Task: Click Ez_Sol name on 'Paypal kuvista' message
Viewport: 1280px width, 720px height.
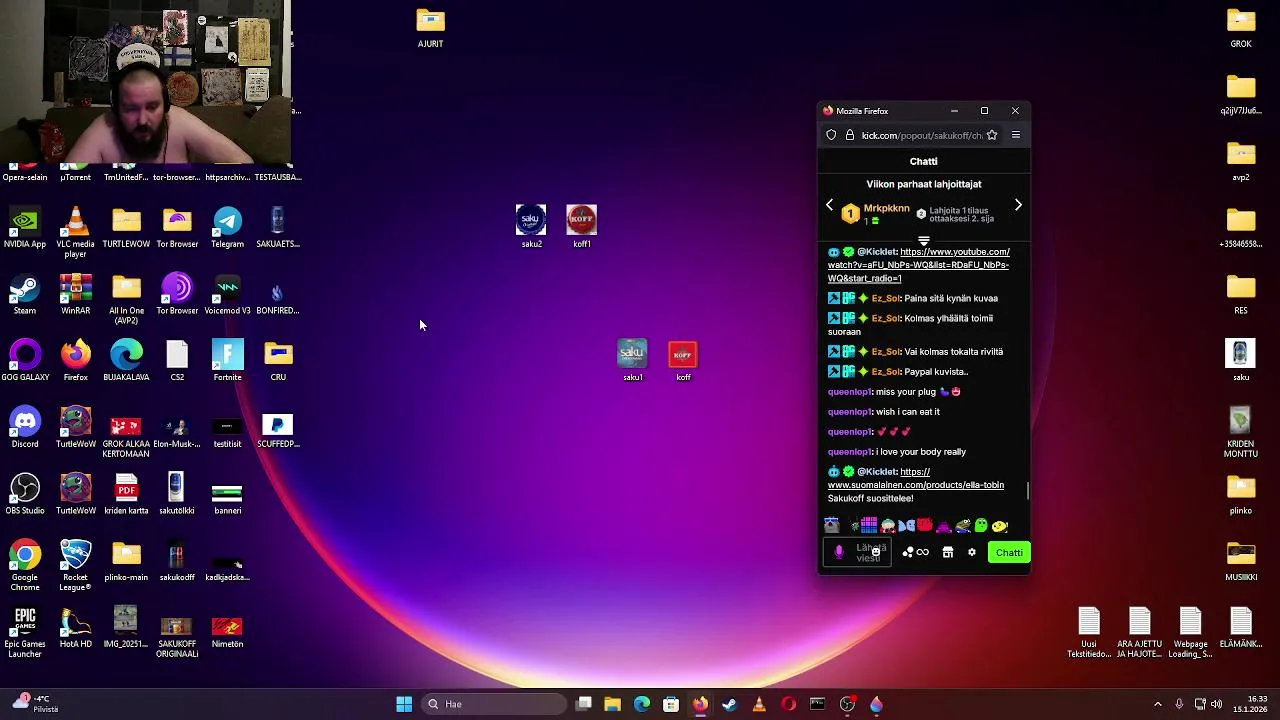Action: [x=885, y=372]
